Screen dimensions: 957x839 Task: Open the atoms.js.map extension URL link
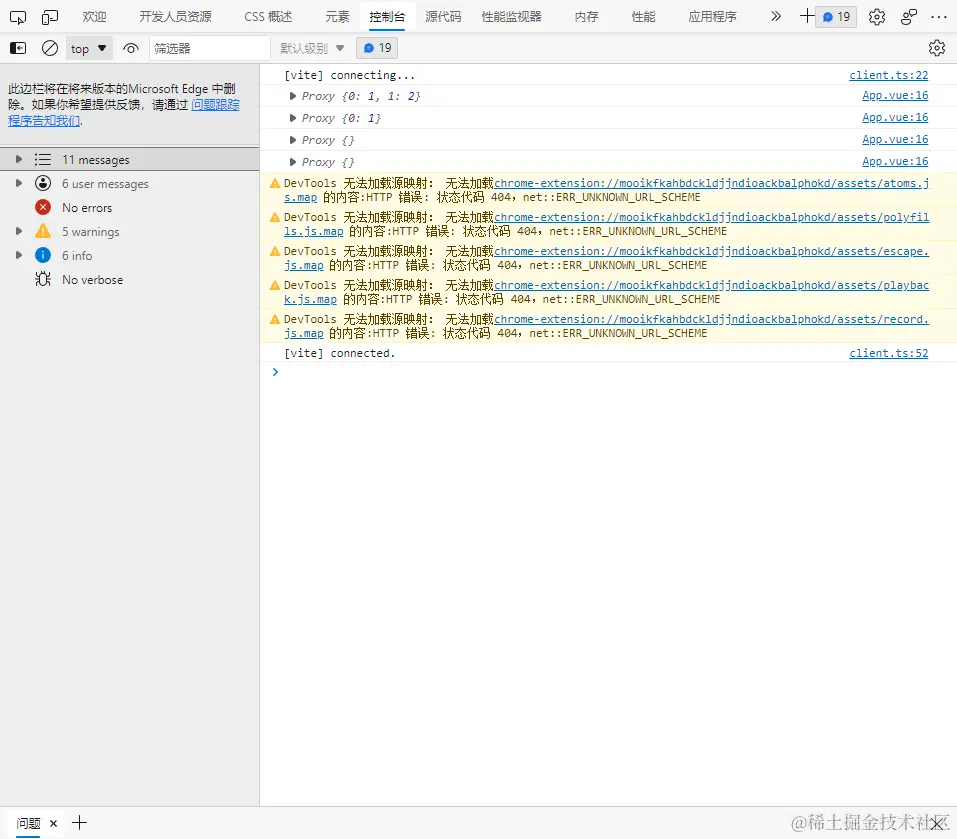(712, 183)
